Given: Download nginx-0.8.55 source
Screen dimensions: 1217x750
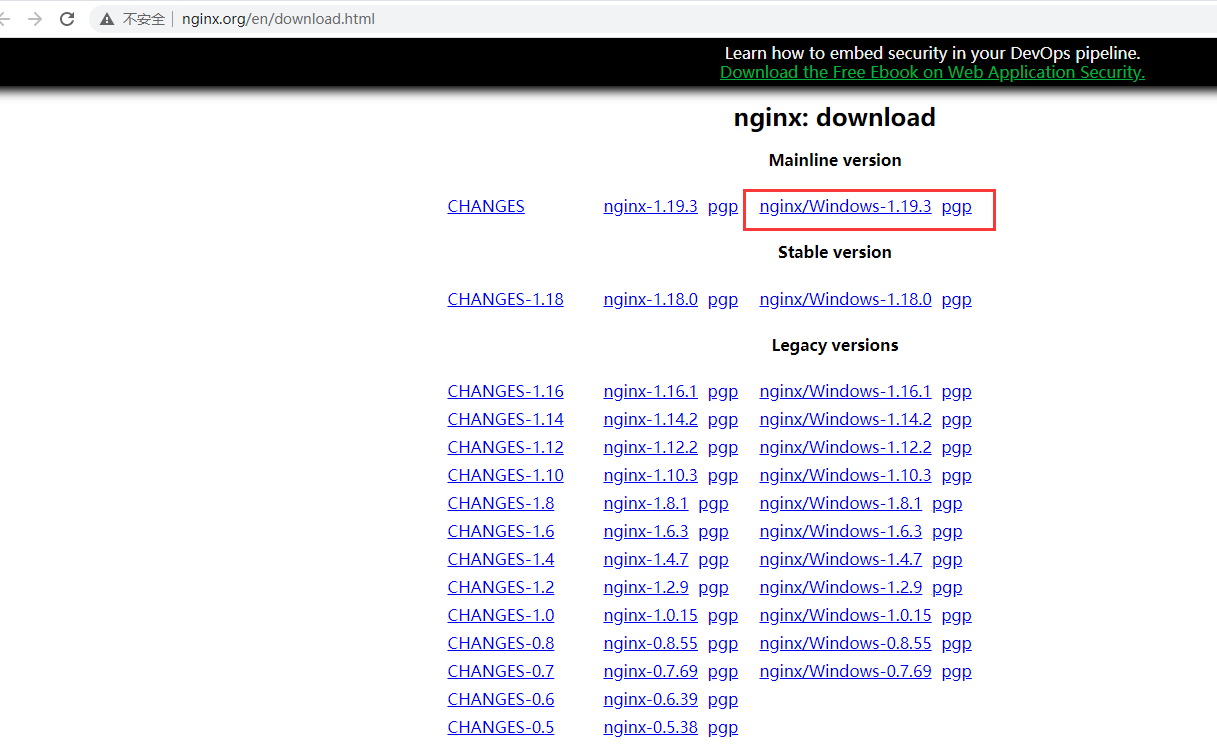Looking at the screenshot, I should pyautogui.click(x=650, y=643).
